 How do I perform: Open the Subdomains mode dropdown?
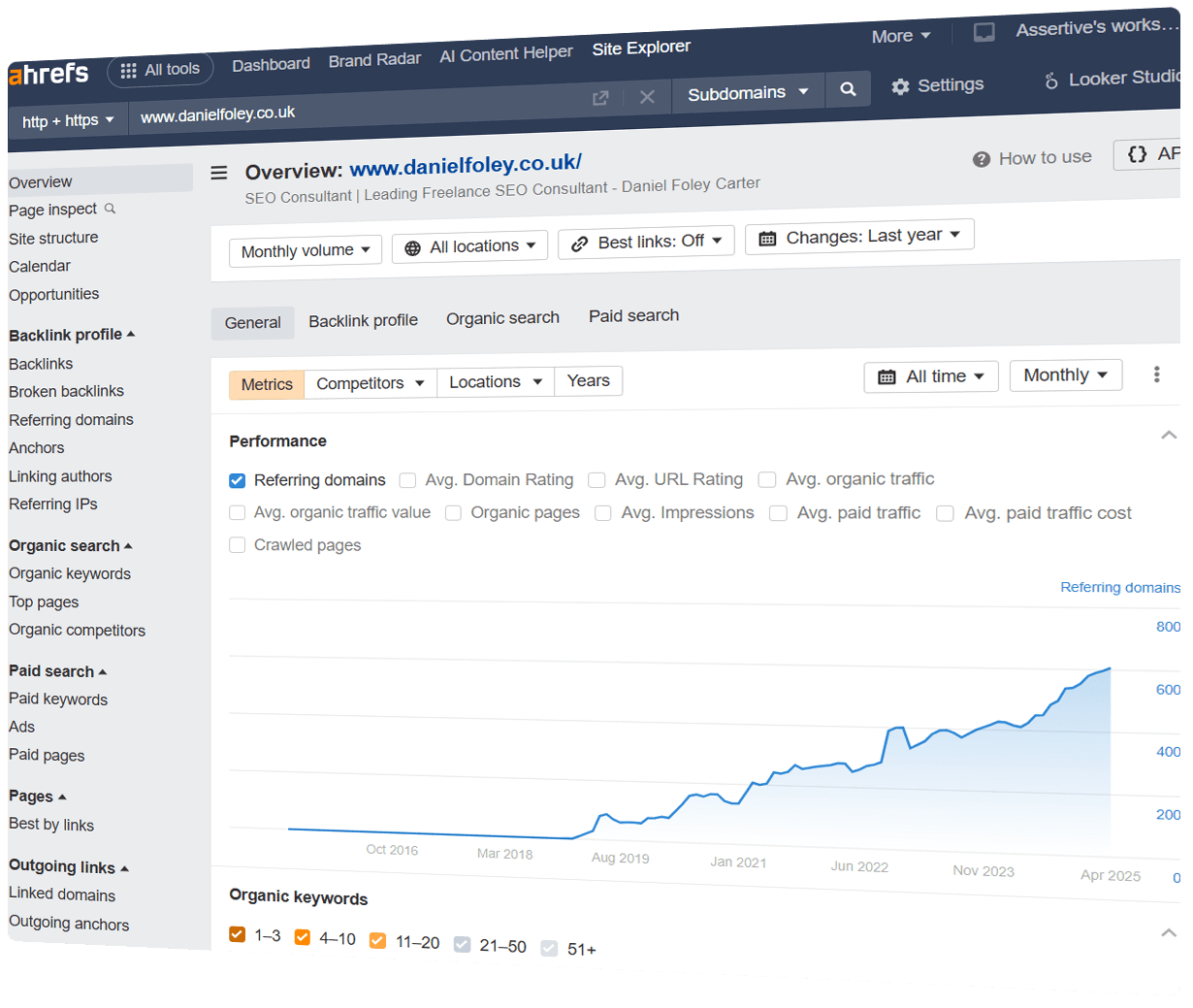(x=748, y=93)
